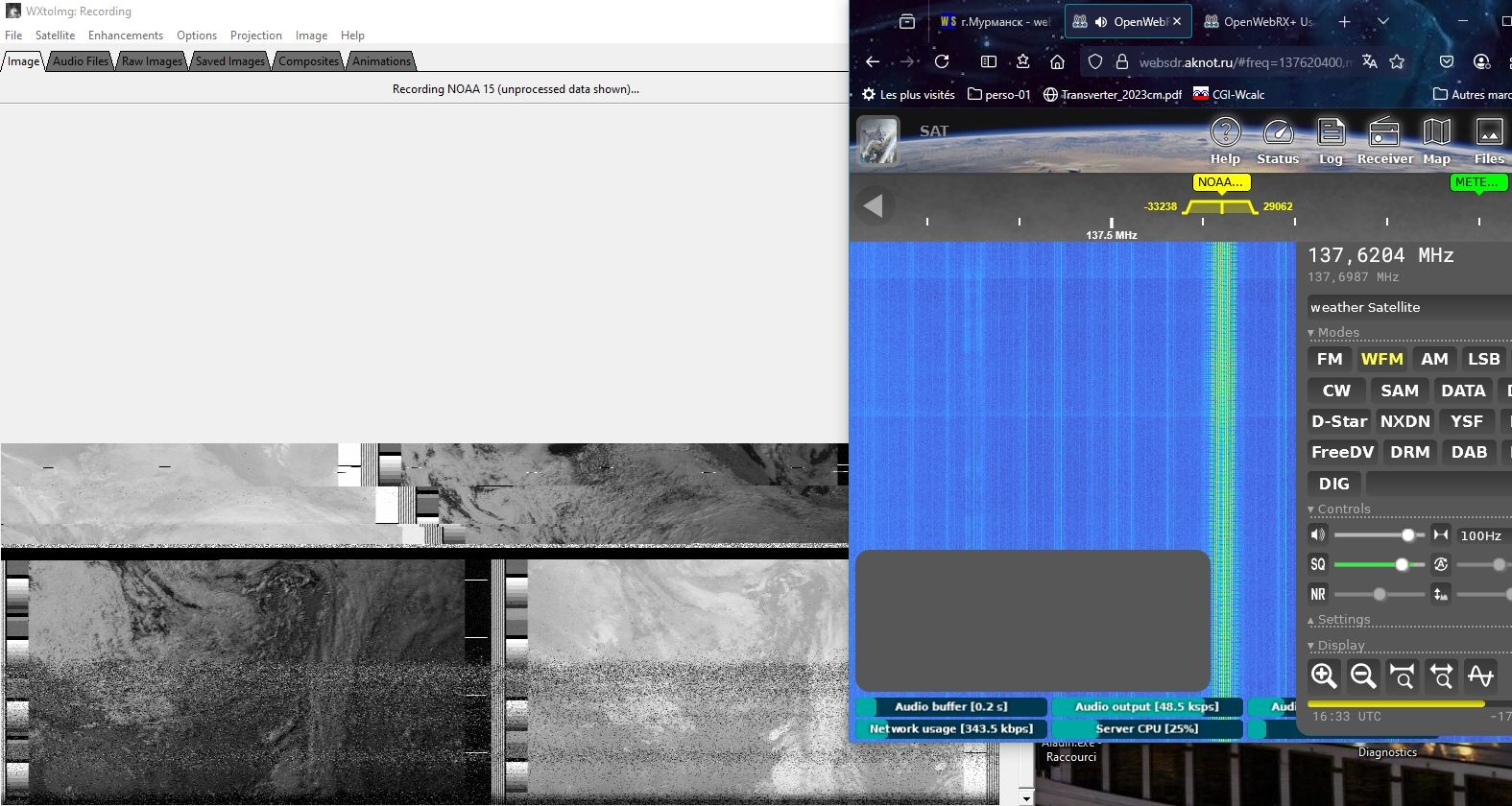
Task: Adjust the green squelch slider
Action: point(1380,564)
